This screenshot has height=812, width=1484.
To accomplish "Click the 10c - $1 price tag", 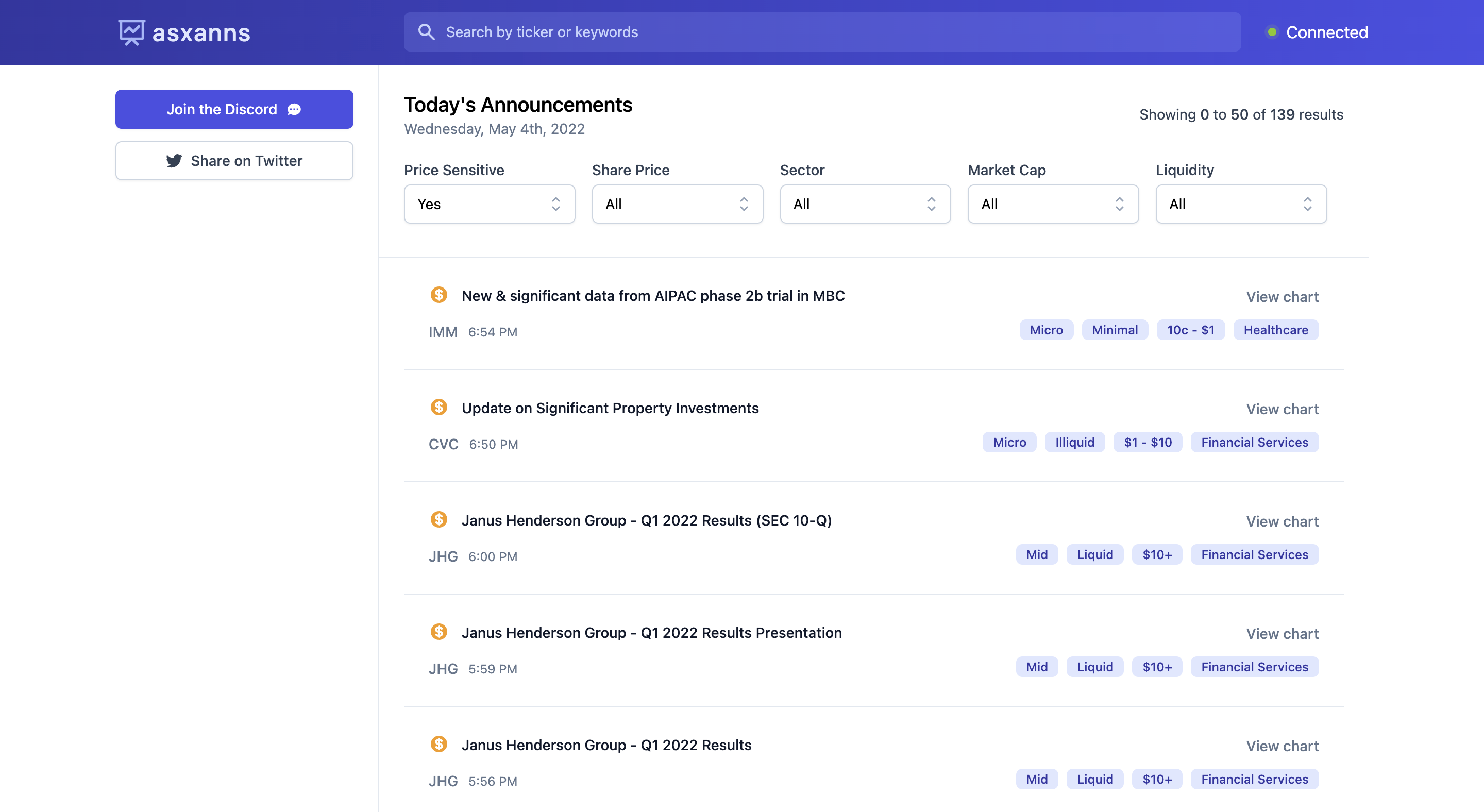I will (x=1191, y=330).
